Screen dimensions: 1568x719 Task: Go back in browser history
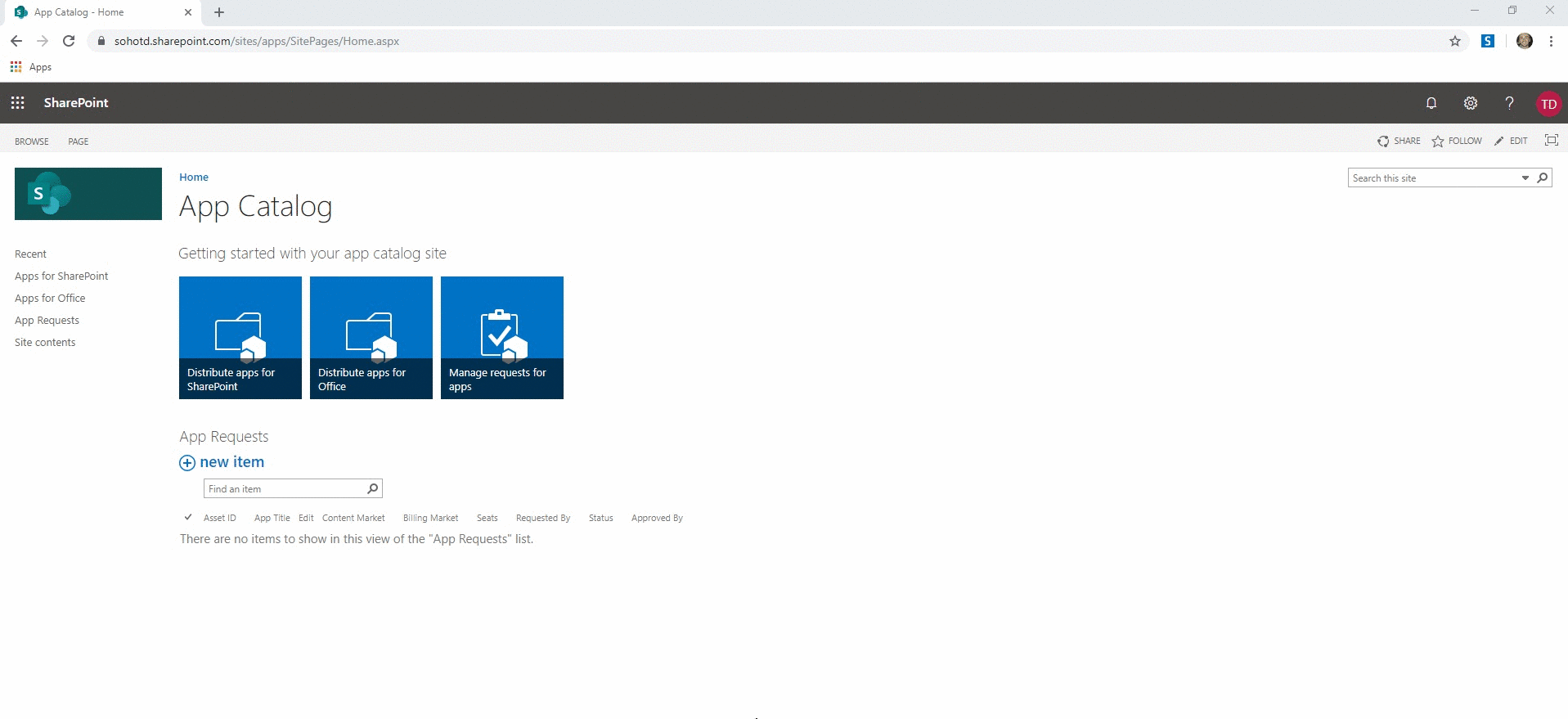(x=16, y=41)
